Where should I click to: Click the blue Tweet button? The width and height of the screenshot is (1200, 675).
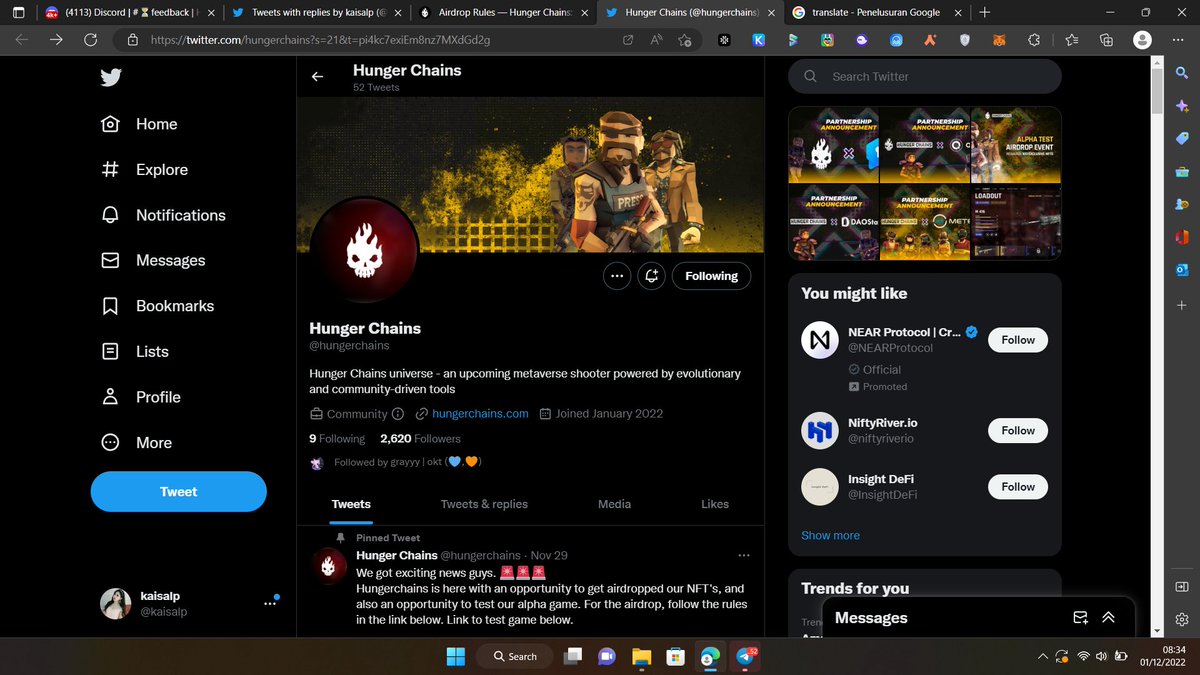178,491
